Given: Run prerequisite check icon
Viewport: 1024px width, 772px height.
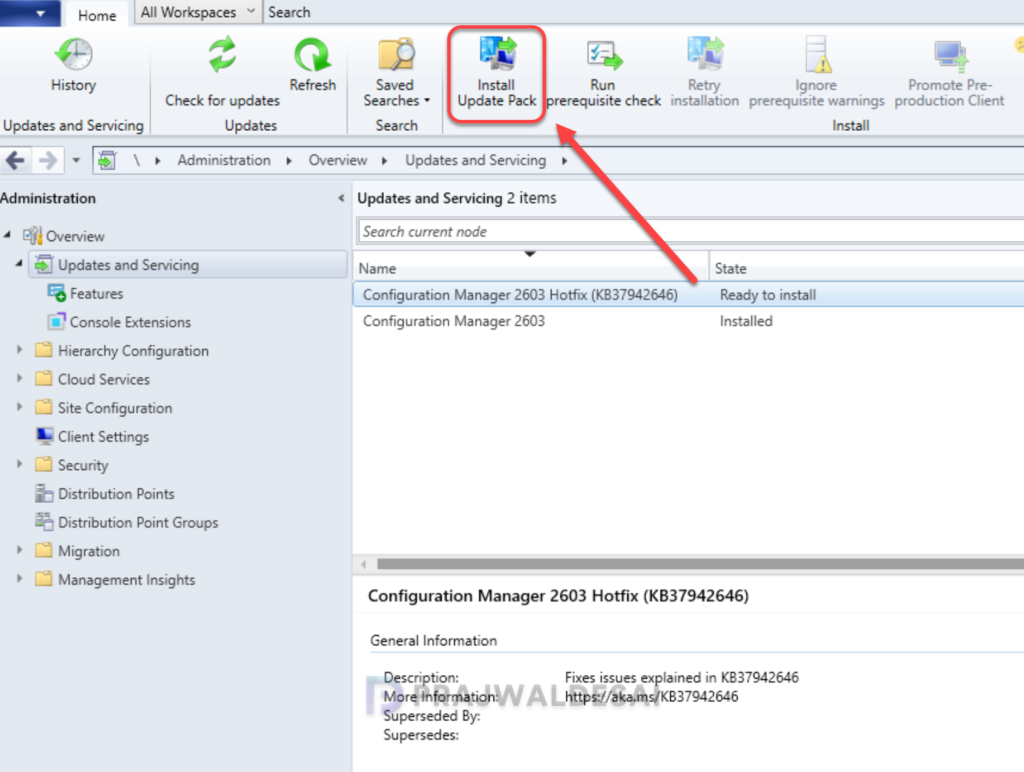Looking at the screenshot, I should (x=603, y=55).
